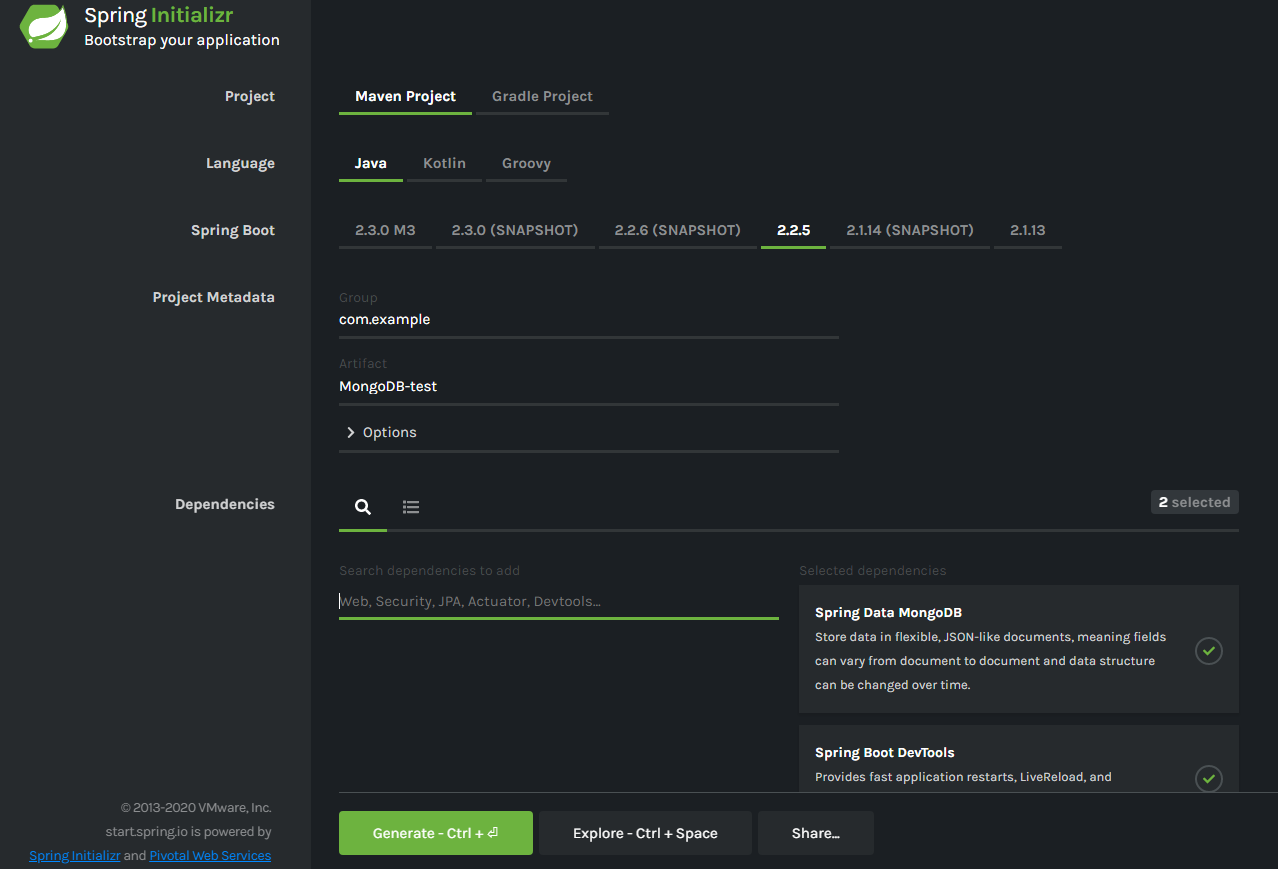Select Spring Boot version 2.3.0 M3

pos(385,230)
